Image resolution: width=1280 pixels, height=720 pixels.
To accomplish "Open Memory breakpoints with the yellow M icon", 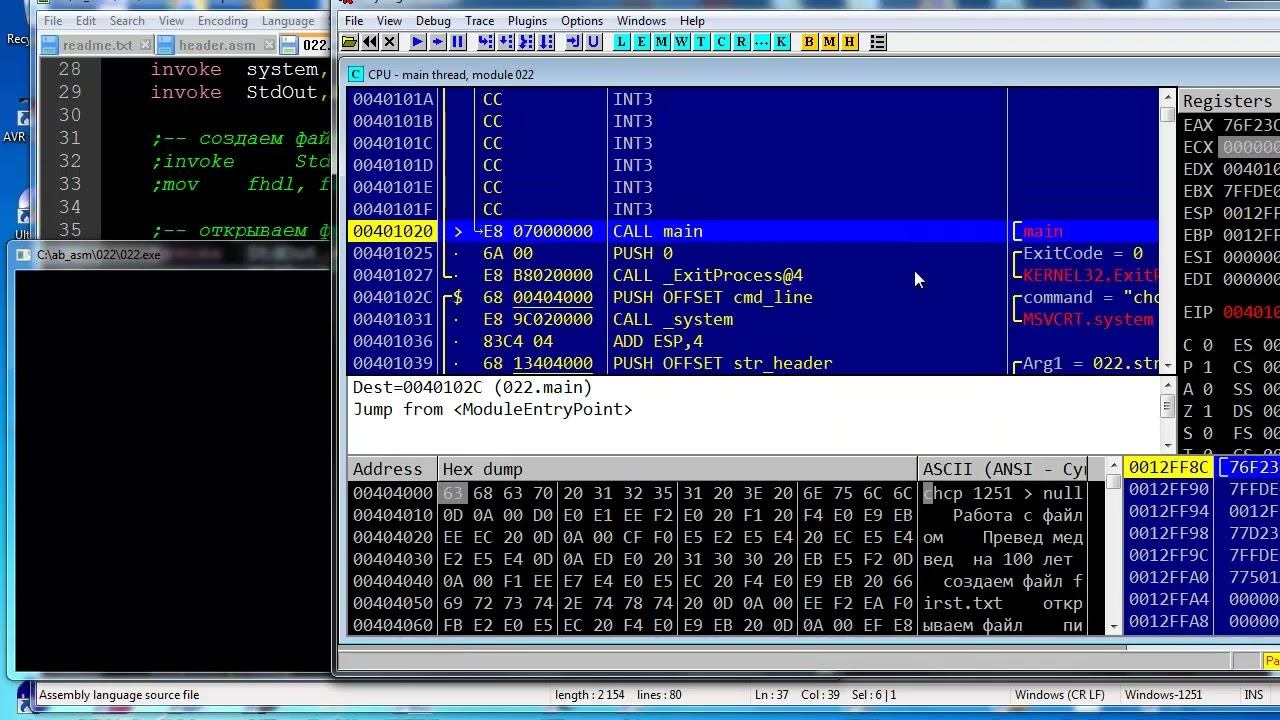I will [x=829, y=42].
